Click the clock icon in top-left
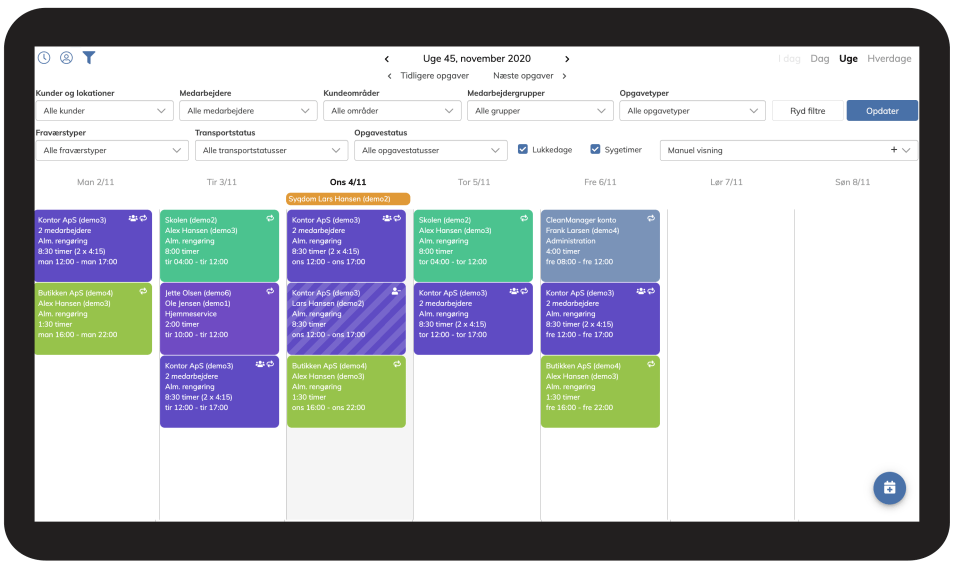Image resolution: width=954 pixels, height=567 pixels. (x=44, y=58)
